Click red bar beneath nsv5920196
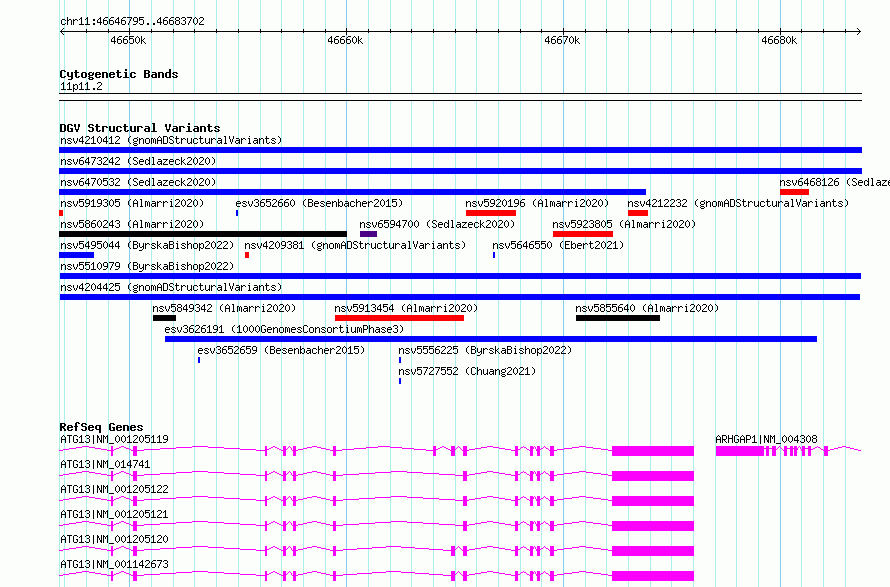This screenshot has width=890, height=587. 491,213
